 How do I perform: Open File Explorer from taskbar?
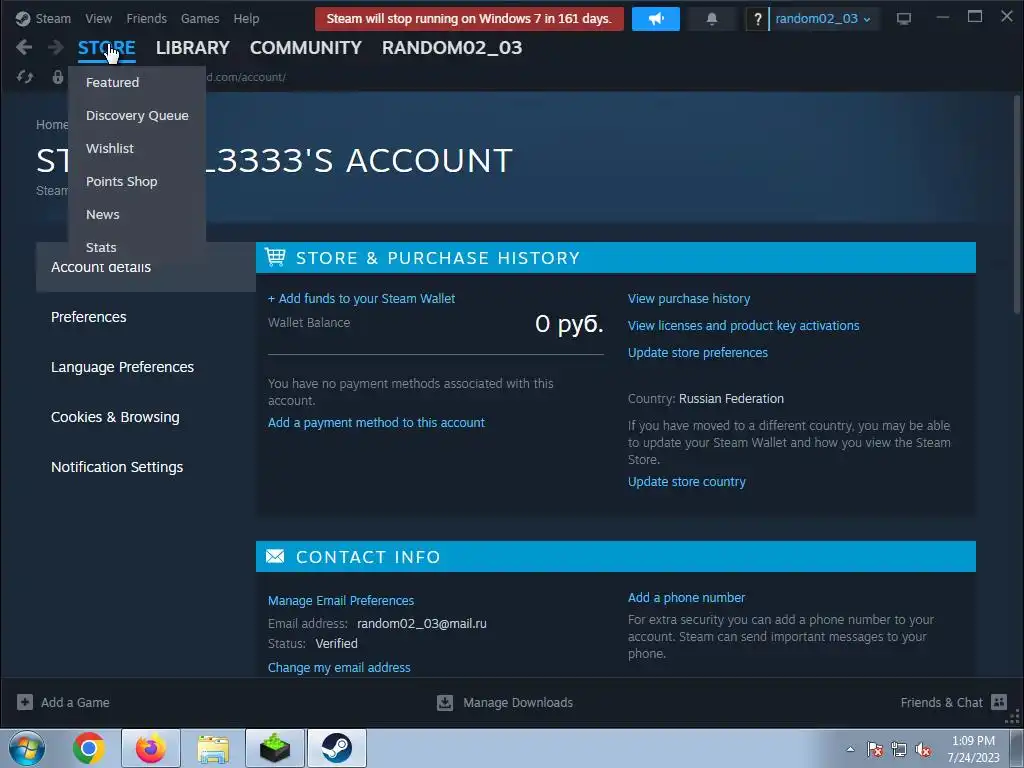213,748
